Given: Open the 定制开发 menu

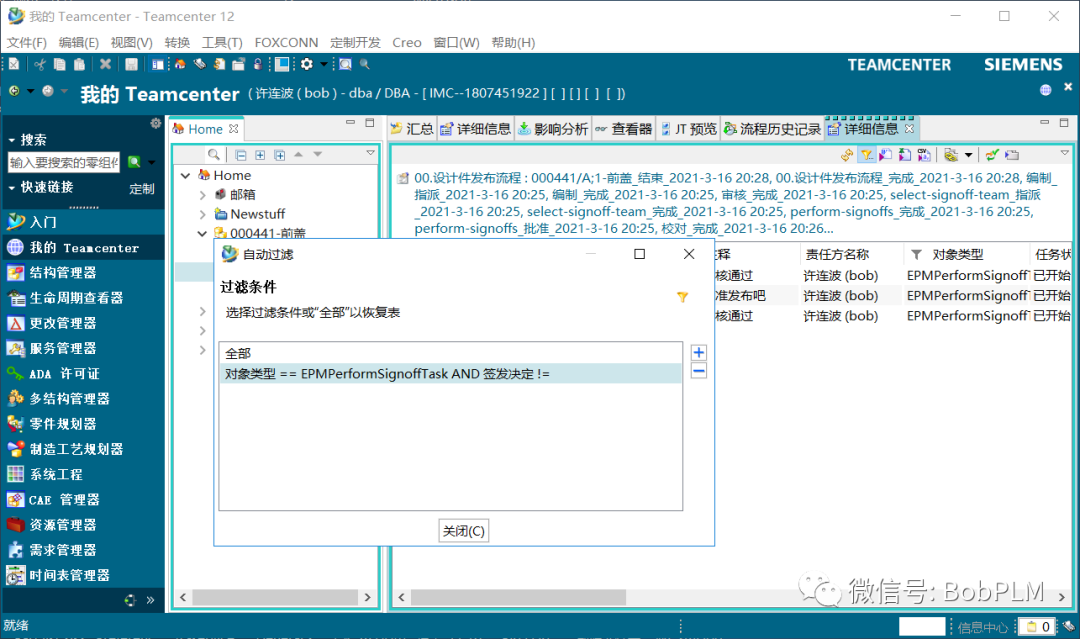Looking at the screenshot, I should (x=355, y=43).
